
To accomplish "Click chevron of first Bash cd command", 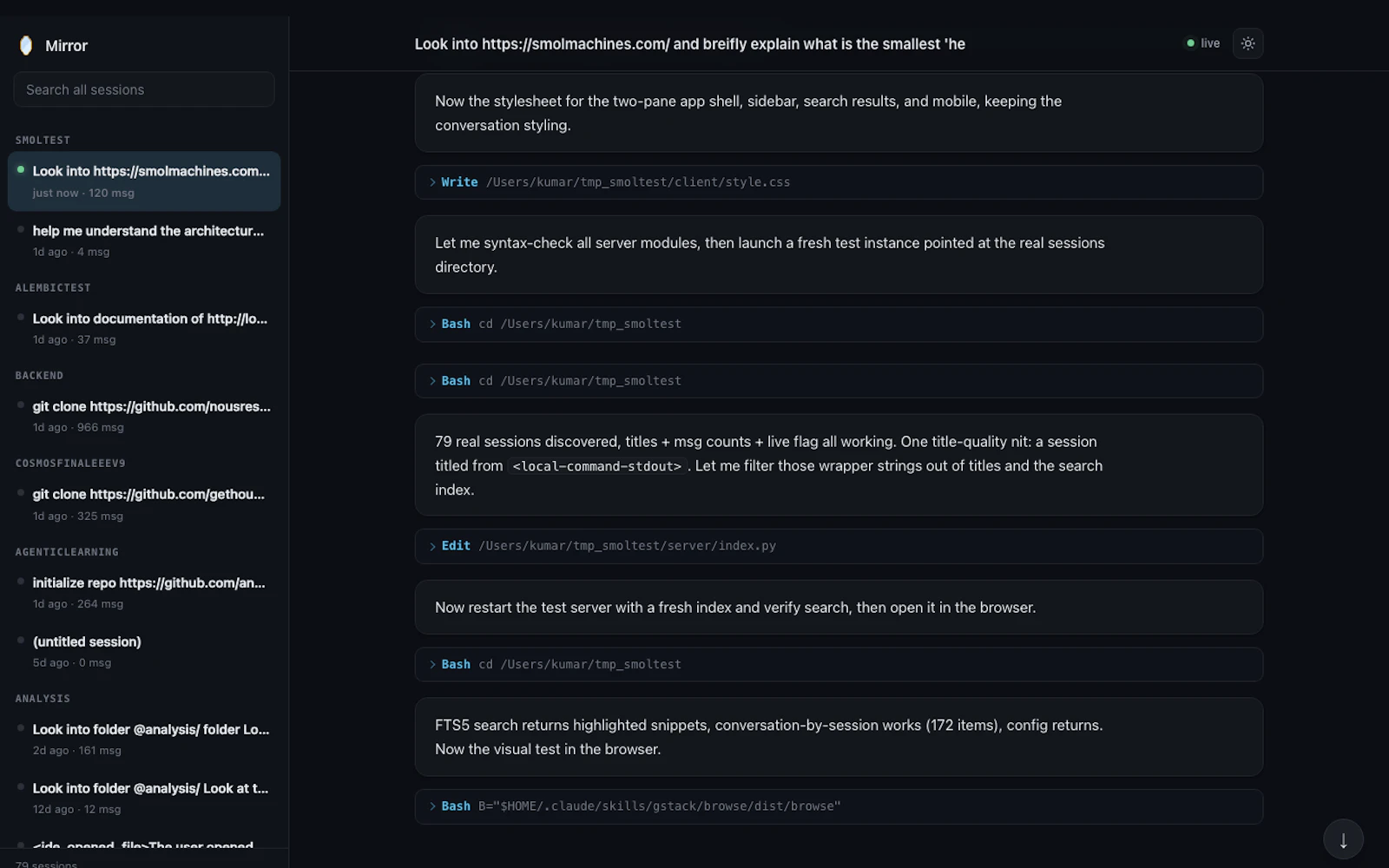I will 432,324.
